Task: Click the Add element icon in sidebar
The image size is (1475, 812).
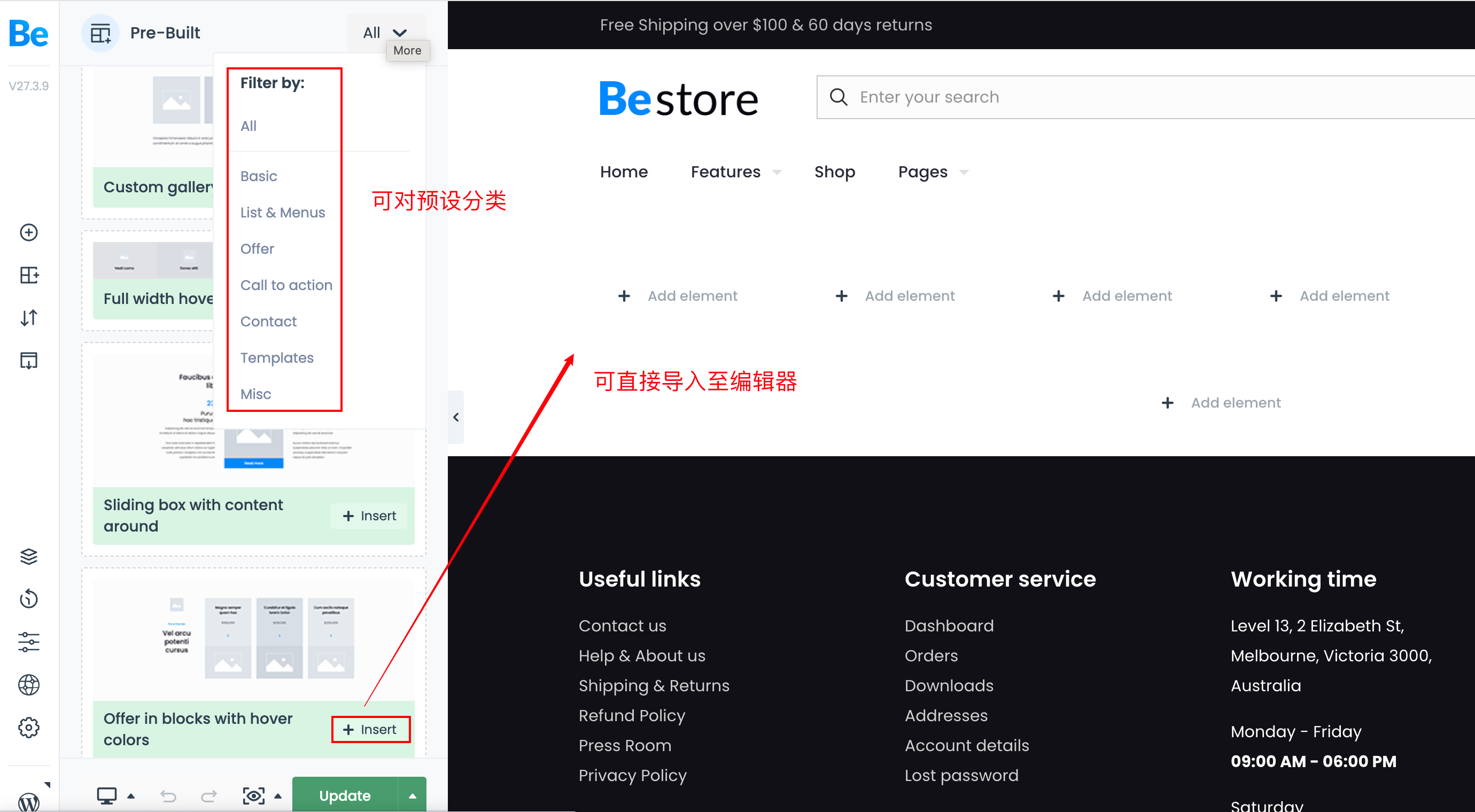Action: 29,233
